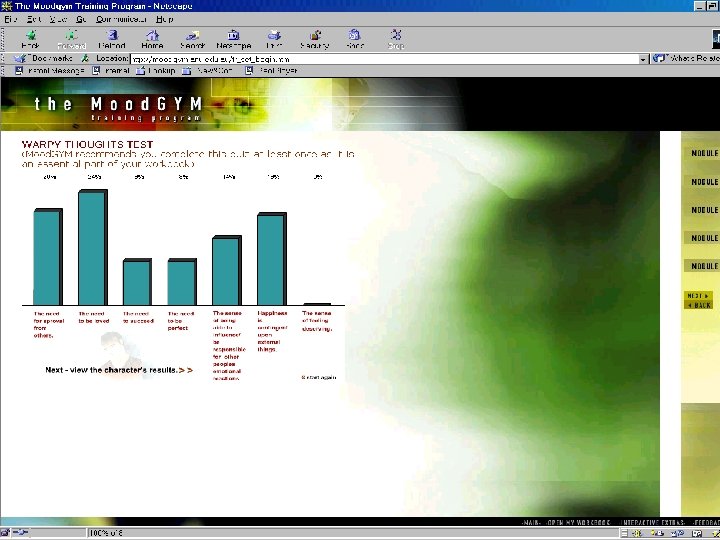Click the WARPY THOUGHTS TEST heading
Viewport: 720px width, 540px height.
(x=87, y=144)
